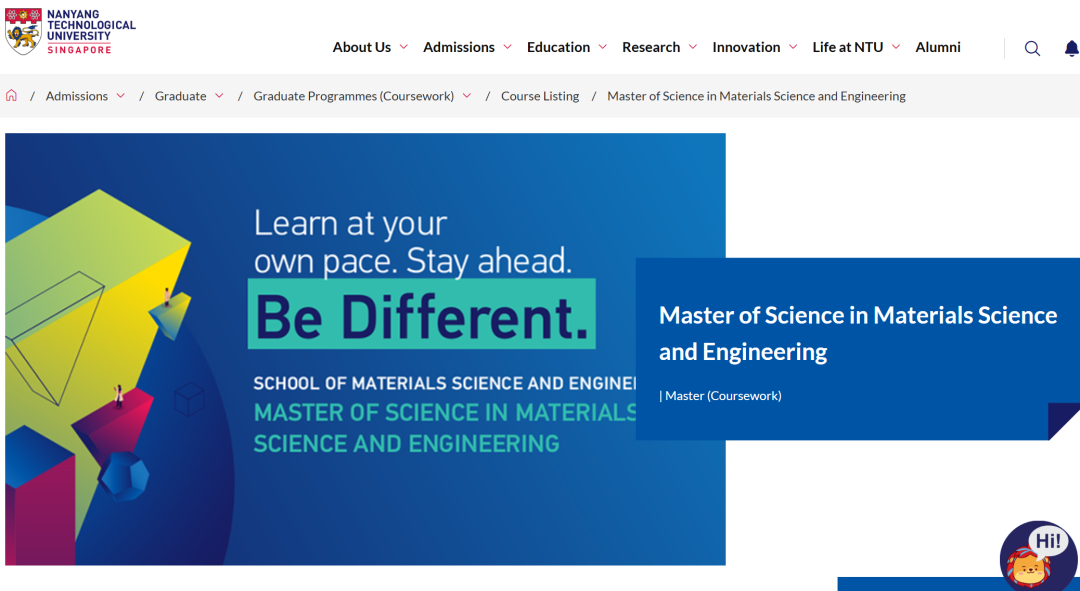The width and height of the screenshot is (1080, 591).
Task: Open the Hi! lion chatbot mascot
Action: pyautogui.click(x=1036, y=558)
